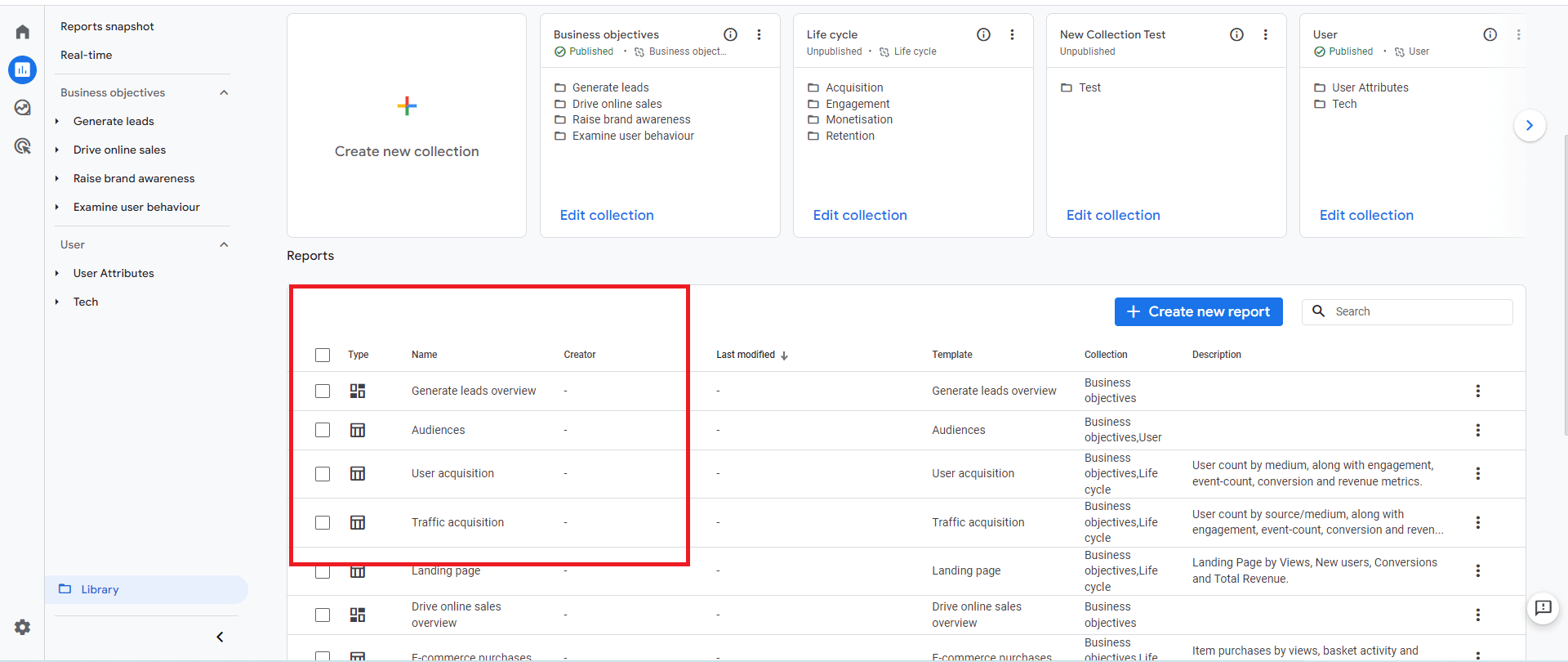The height and width of the screenshot is (662, 1568).
Task: Open Traffic acquisition report name
Action: (x=457, y=522)
